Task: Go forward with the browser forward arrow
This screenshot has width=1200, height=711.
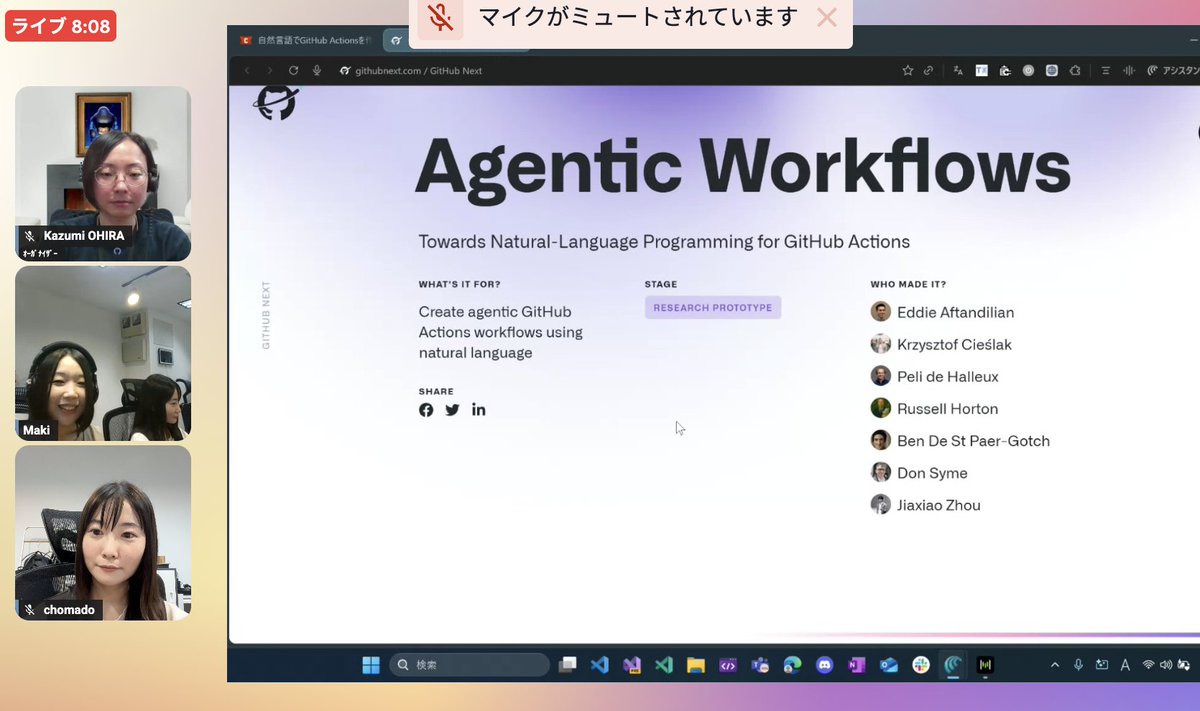Action: click(269, 71)
